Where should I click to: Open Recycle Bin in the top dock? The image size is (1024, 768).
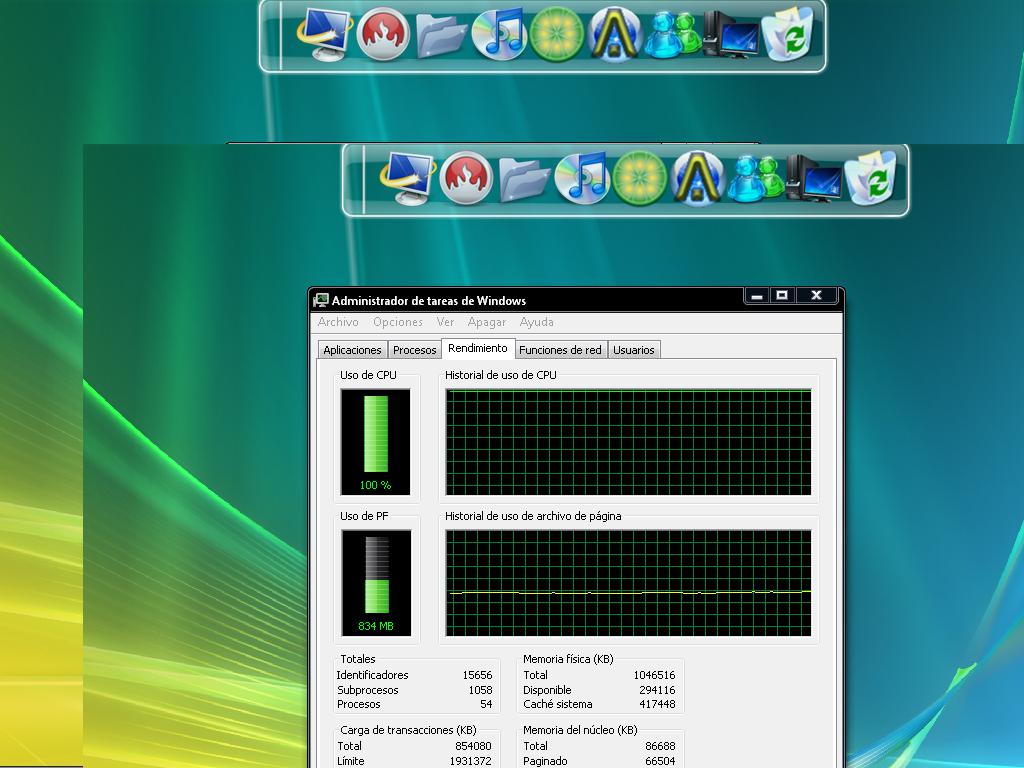pos(789,35)
